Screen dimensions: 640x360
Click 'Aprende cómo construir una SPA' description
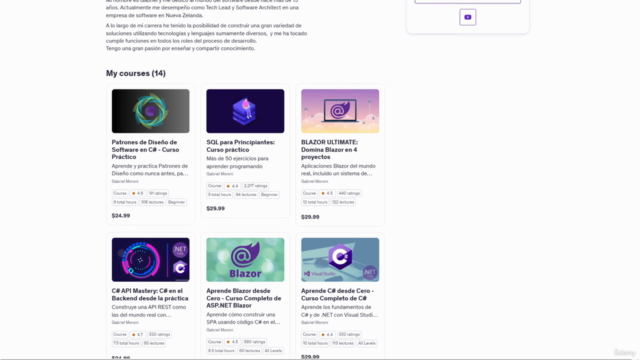click(x=243, y=318)
